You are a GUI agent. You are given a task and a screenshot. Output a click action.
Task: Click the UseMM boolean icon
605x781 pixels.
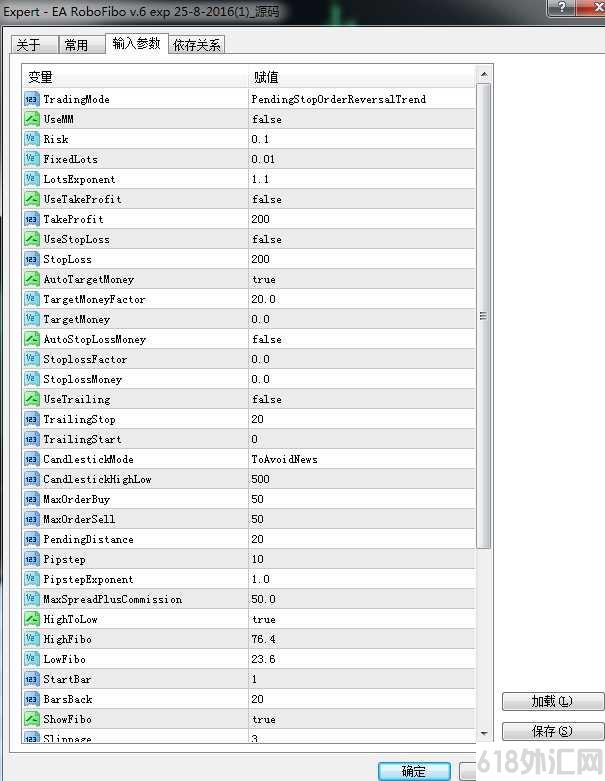[31, 119]
